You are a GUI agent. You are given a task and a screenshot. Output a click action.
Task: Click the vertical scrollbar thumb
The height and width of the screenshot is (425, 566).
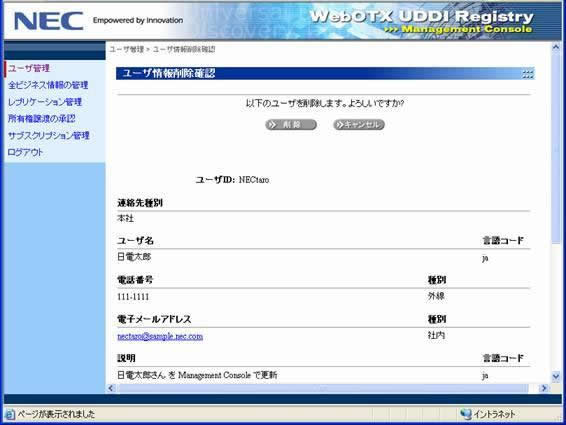tap(556, 149)
